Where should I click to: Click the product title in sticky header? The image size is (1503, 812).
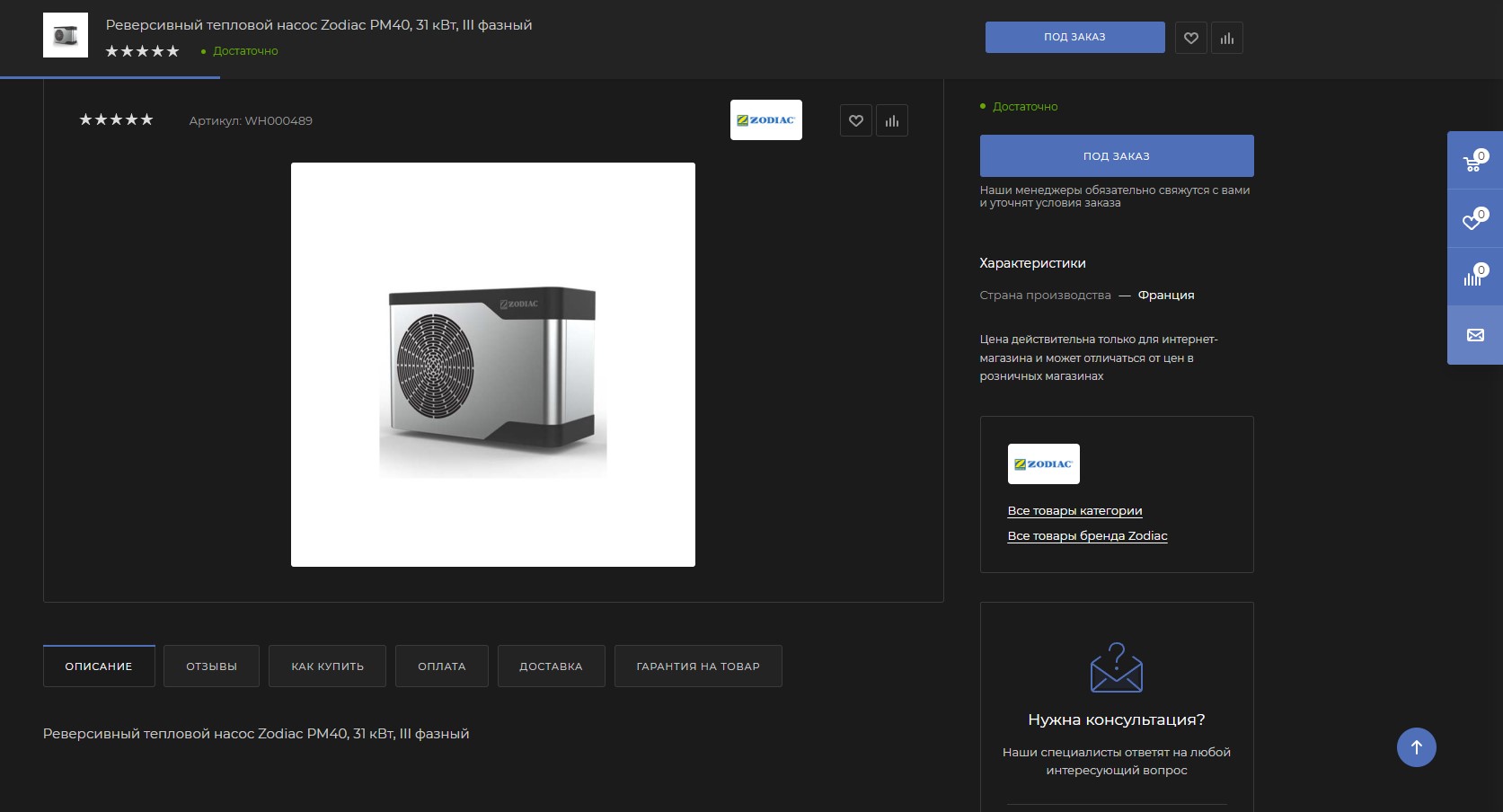(x=319, y=25)
